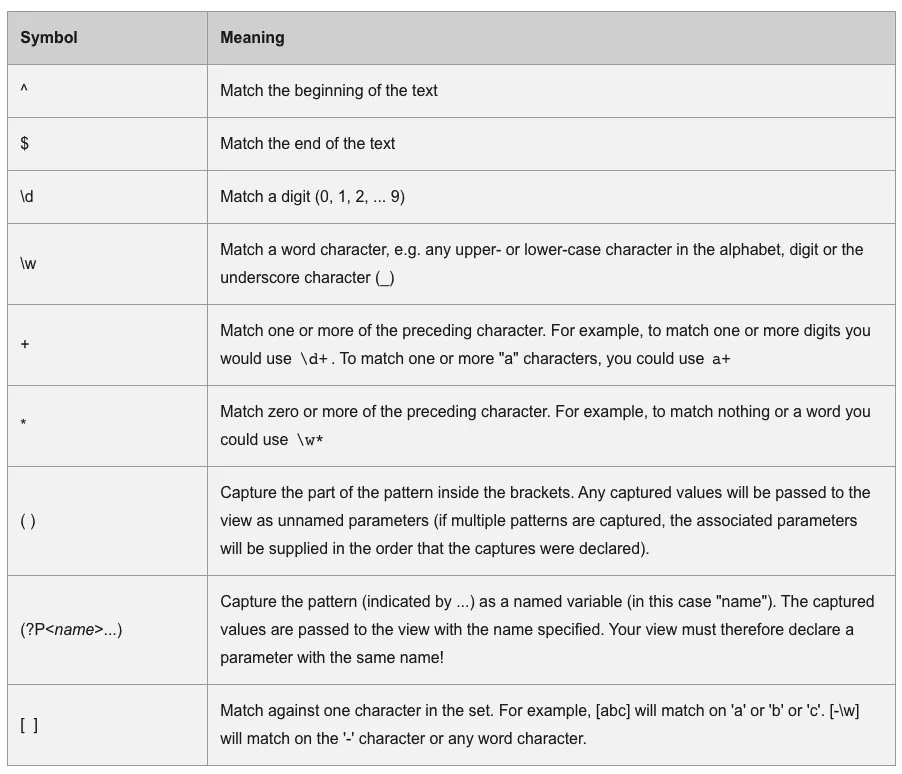Click the a+ code example

(721, 359)
